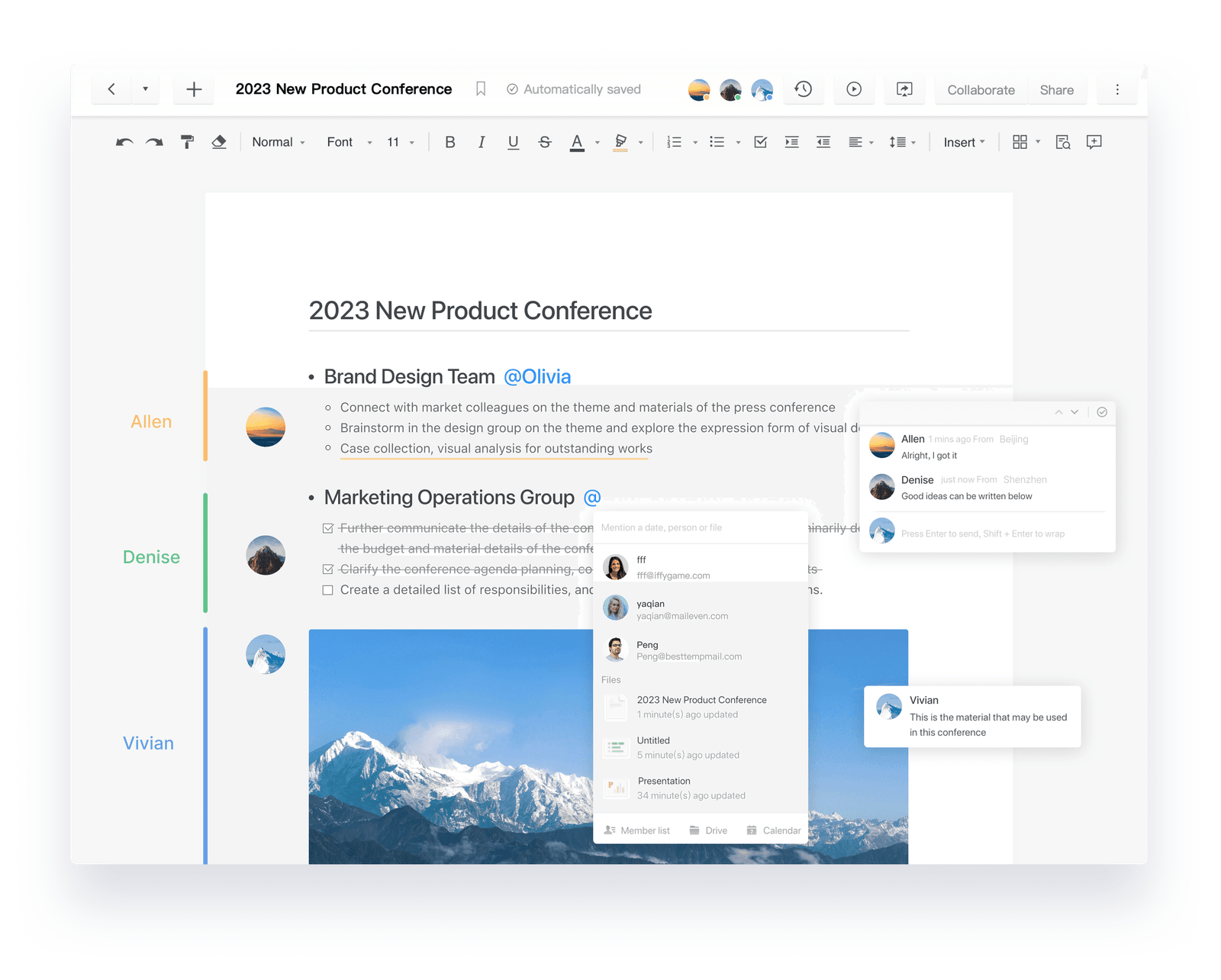Uncheck the 'Clarify the conference agenda' task

328,569
